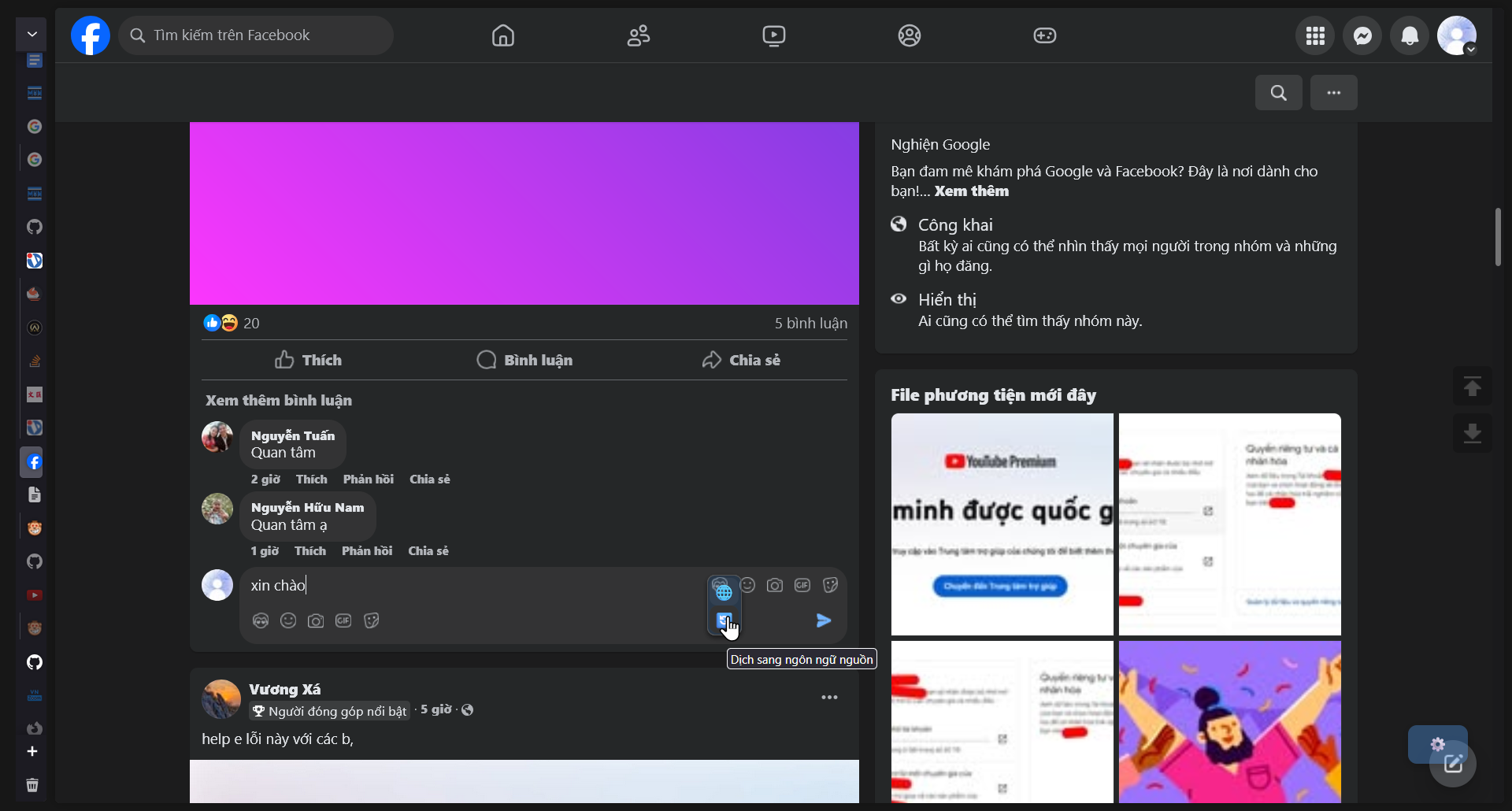Open the floating settings gear button
The width and height of the screenshot is (1512, 811).
click(x=1438, y=744)
